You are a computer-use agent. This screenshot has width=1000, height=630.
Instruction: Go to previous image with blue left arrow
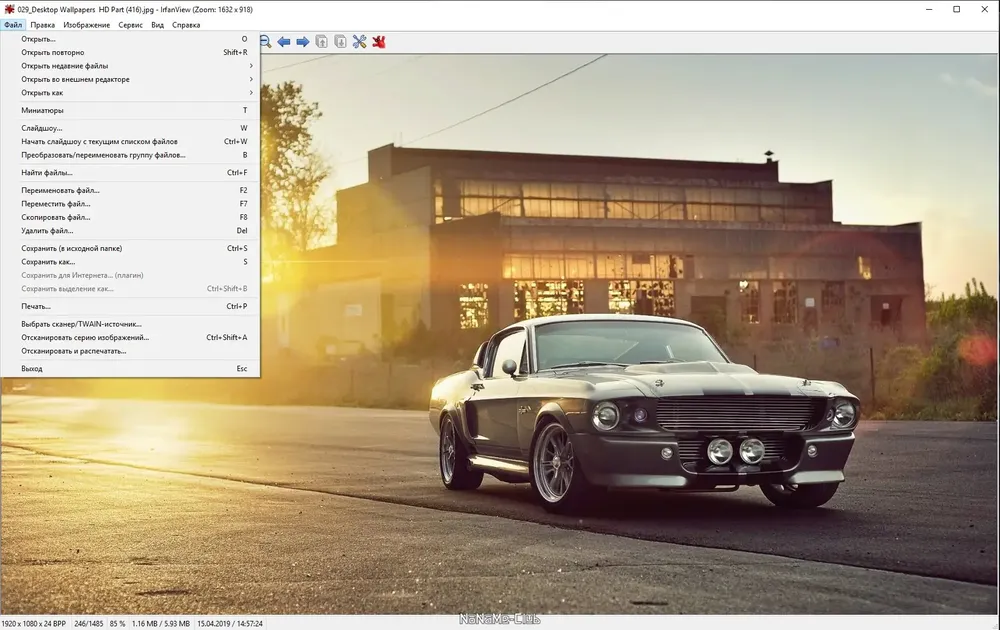(x=284, y=42)
